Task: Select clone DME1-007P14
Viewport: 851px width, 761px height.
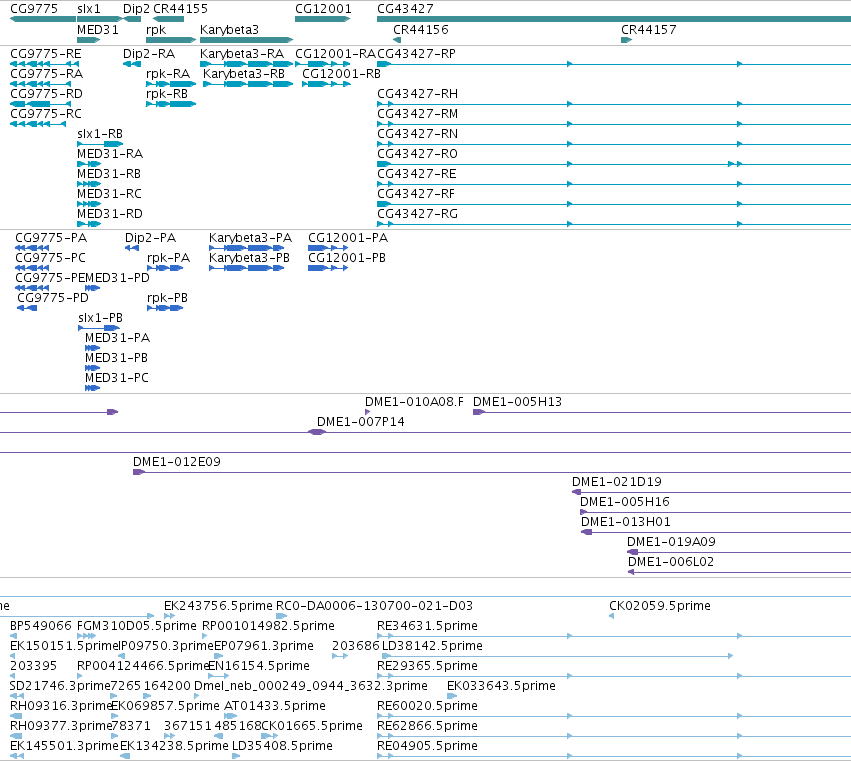Action: pyautogui.click(x=361, y=422)
